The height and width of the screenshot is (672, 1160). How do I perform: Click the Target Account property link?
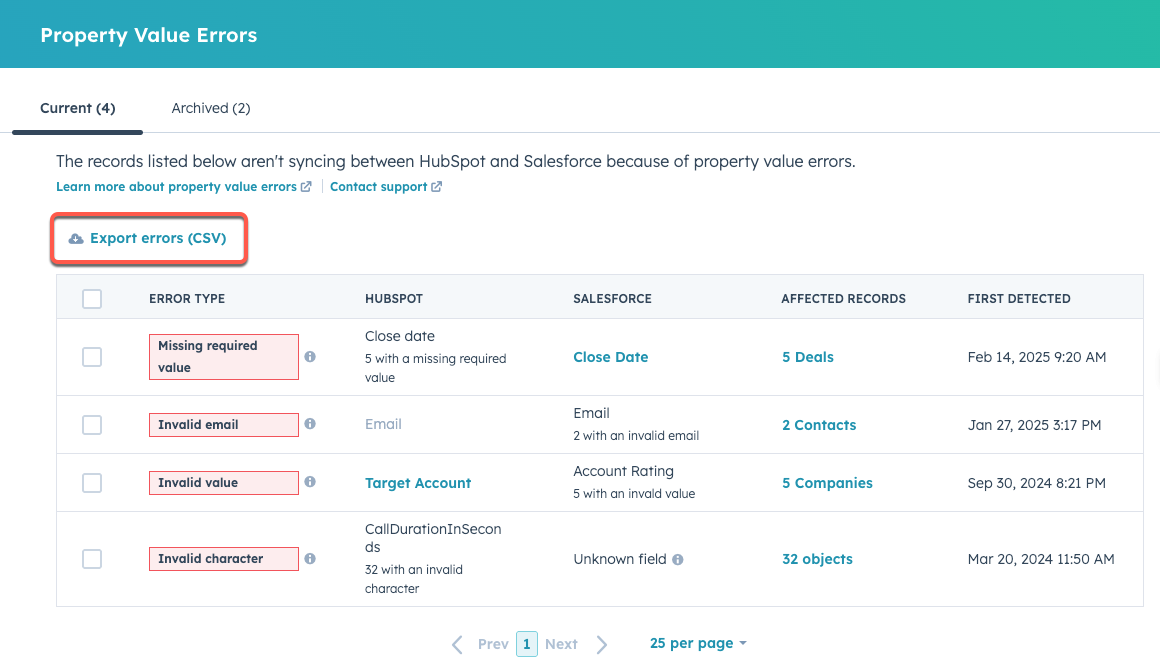pos(418,482)
